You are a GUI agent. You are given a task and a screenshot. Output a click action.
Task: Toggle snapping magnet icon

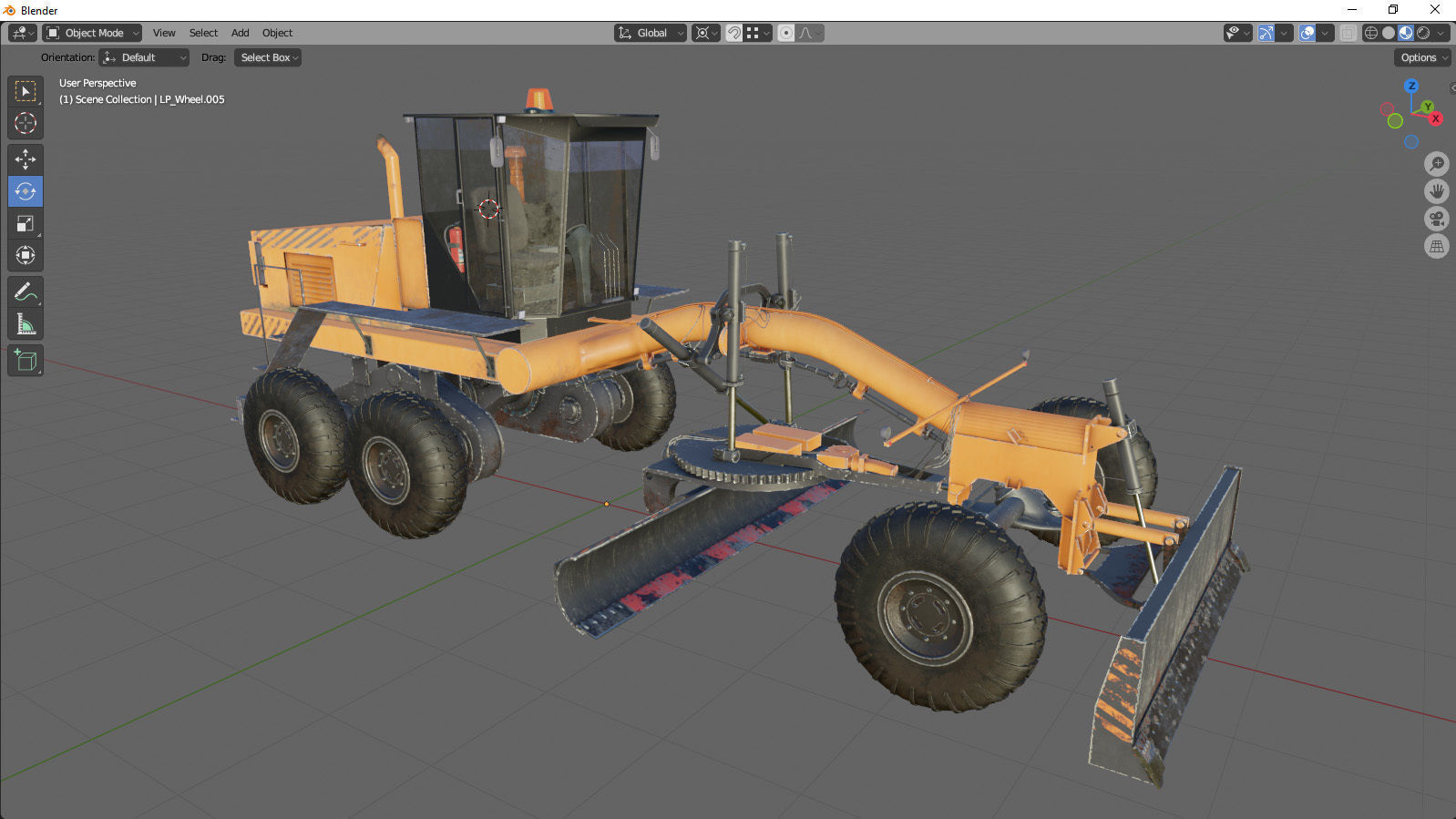[733, 33]
